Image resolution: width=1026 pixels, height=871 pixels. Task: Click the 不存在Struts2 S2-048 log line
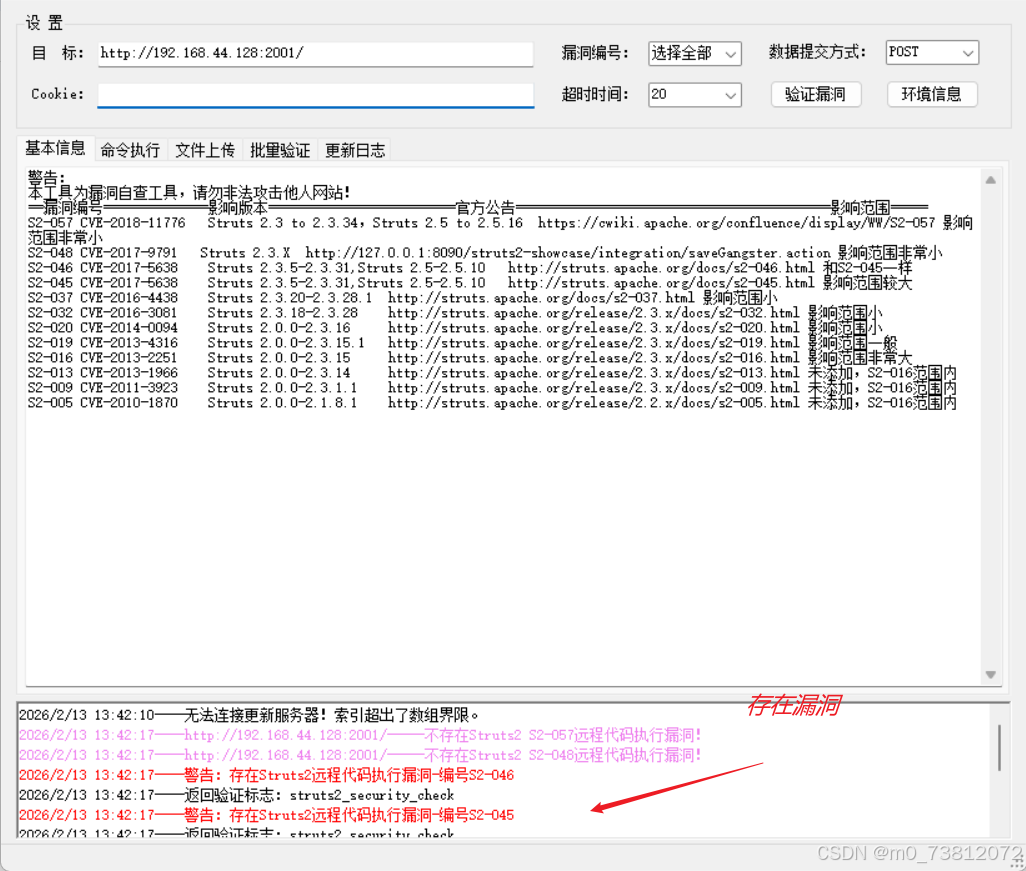click(x=361, y=755)
